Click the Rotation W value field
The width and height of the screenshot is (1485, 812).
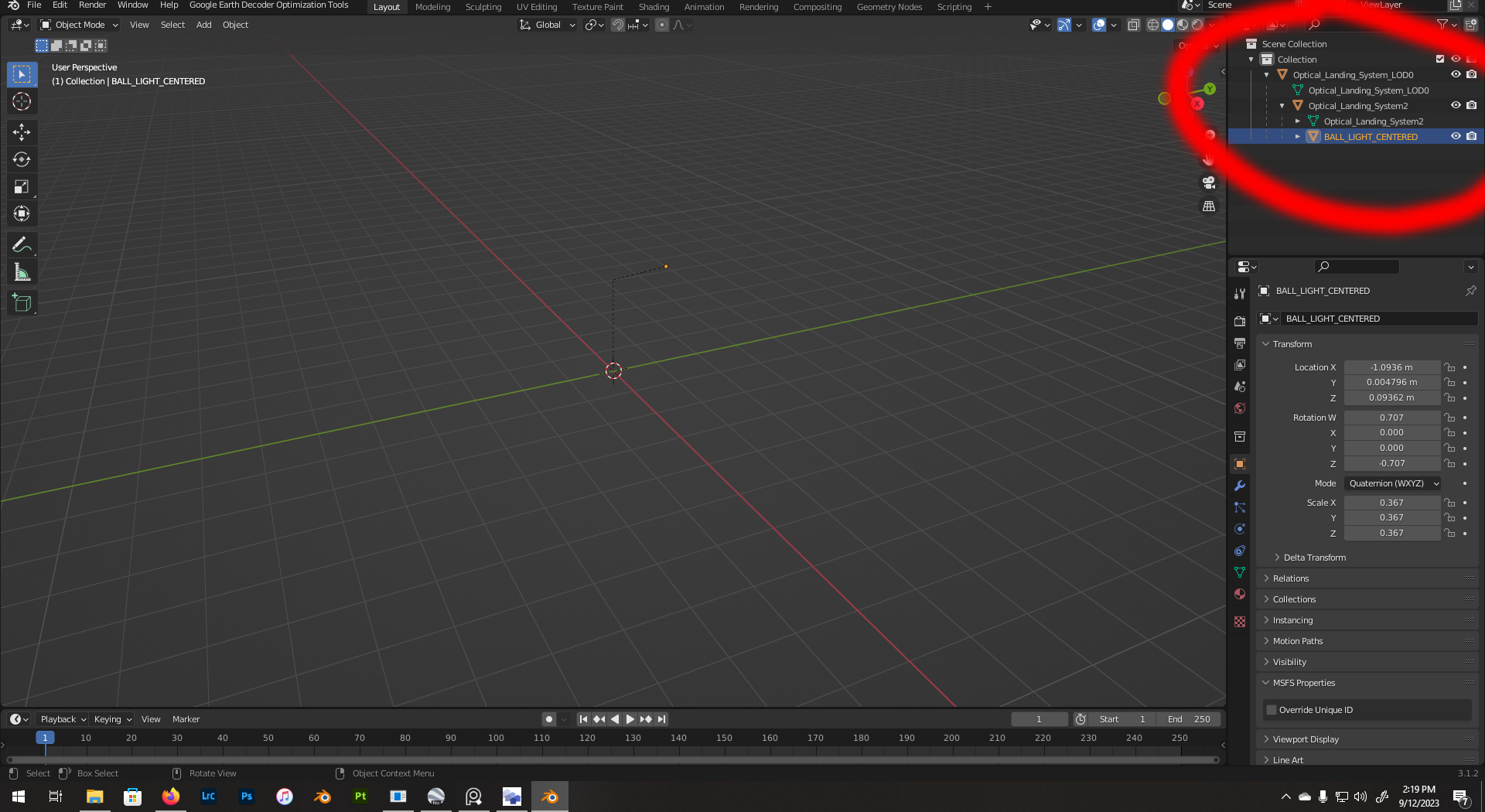click(1392, 418)
